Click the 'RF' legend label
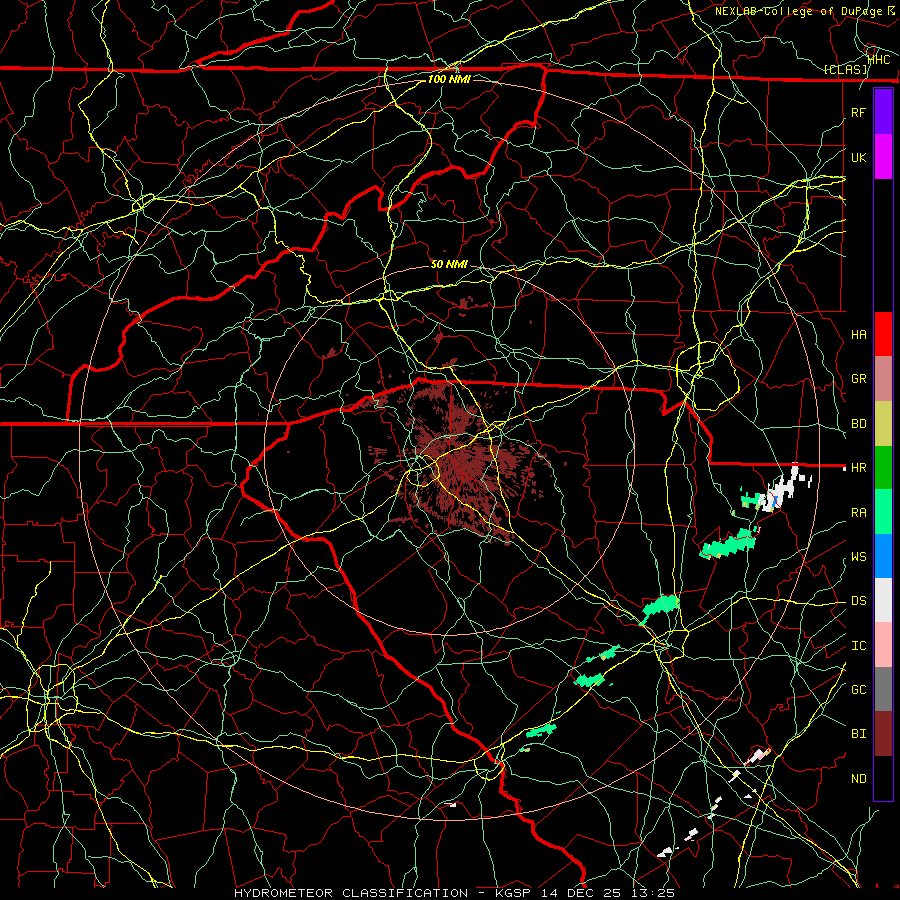The height and width of the screenshot is (900, 900). point(858,112)
